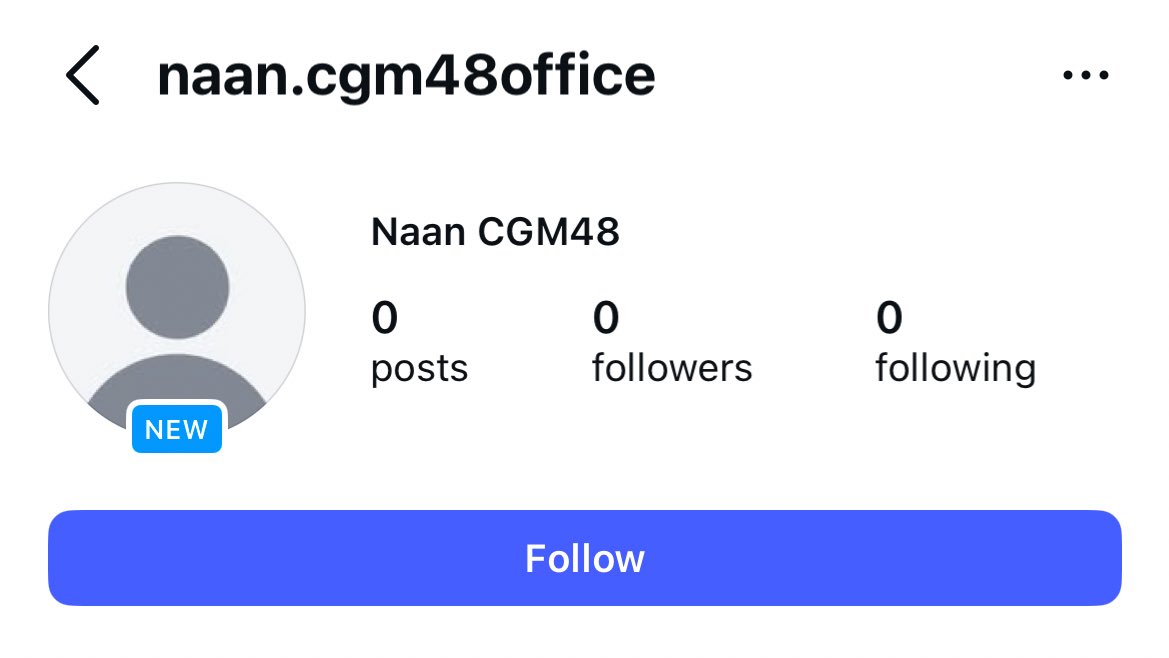The height and width of the screenshot is (658, 1169).
Task: Click the grey silhouette head in avatar
Action: [x=177, y=287]
